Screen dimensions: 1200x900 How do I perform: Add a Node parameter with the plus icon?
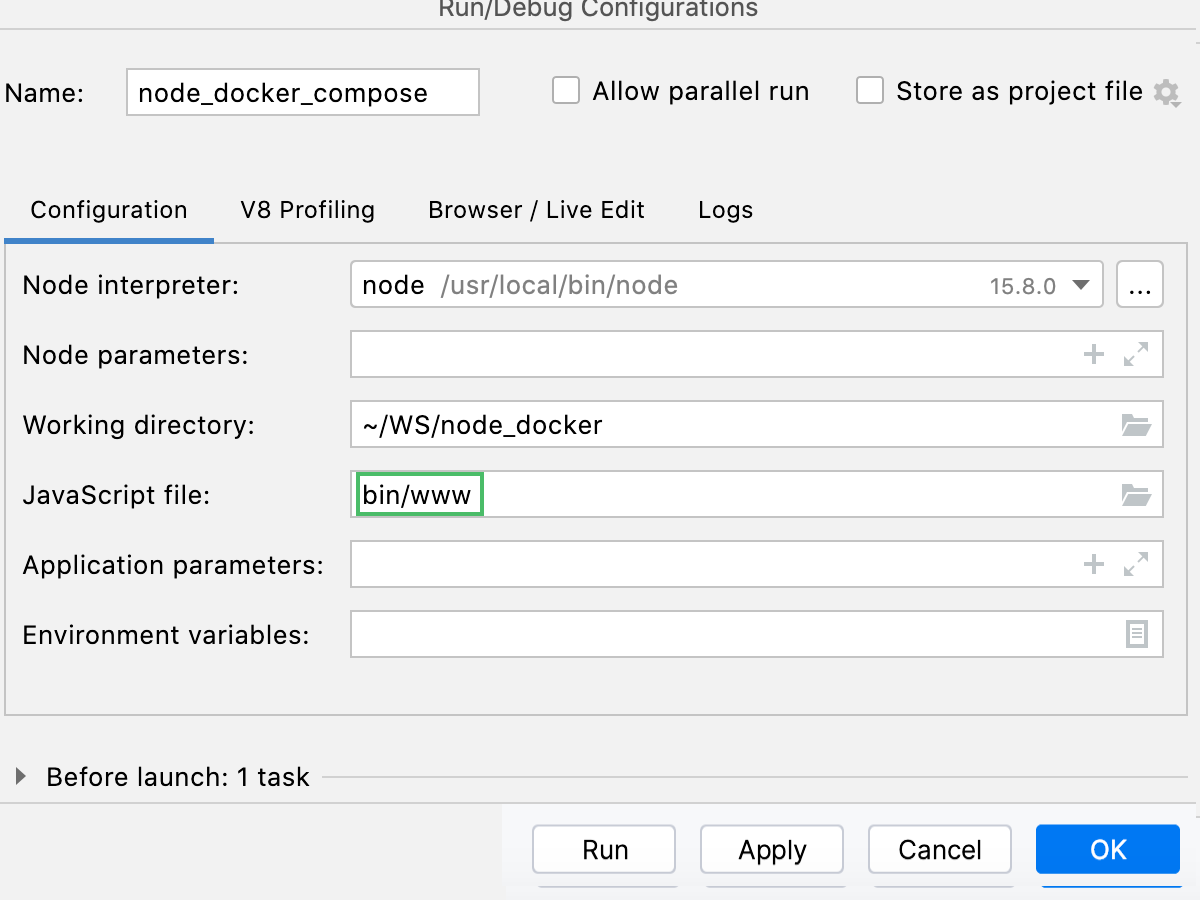pyautogui.click(x=1094, y=354)
